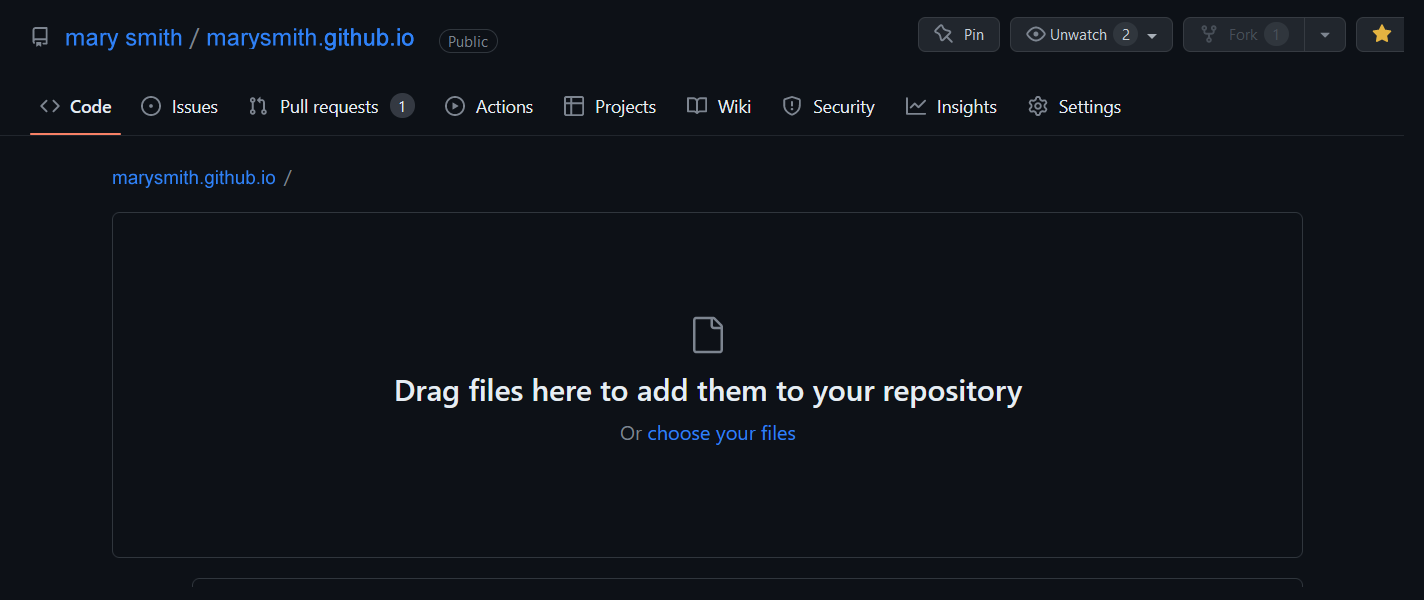
Task: View the Insights tab
Action: (x=951, y=107)
